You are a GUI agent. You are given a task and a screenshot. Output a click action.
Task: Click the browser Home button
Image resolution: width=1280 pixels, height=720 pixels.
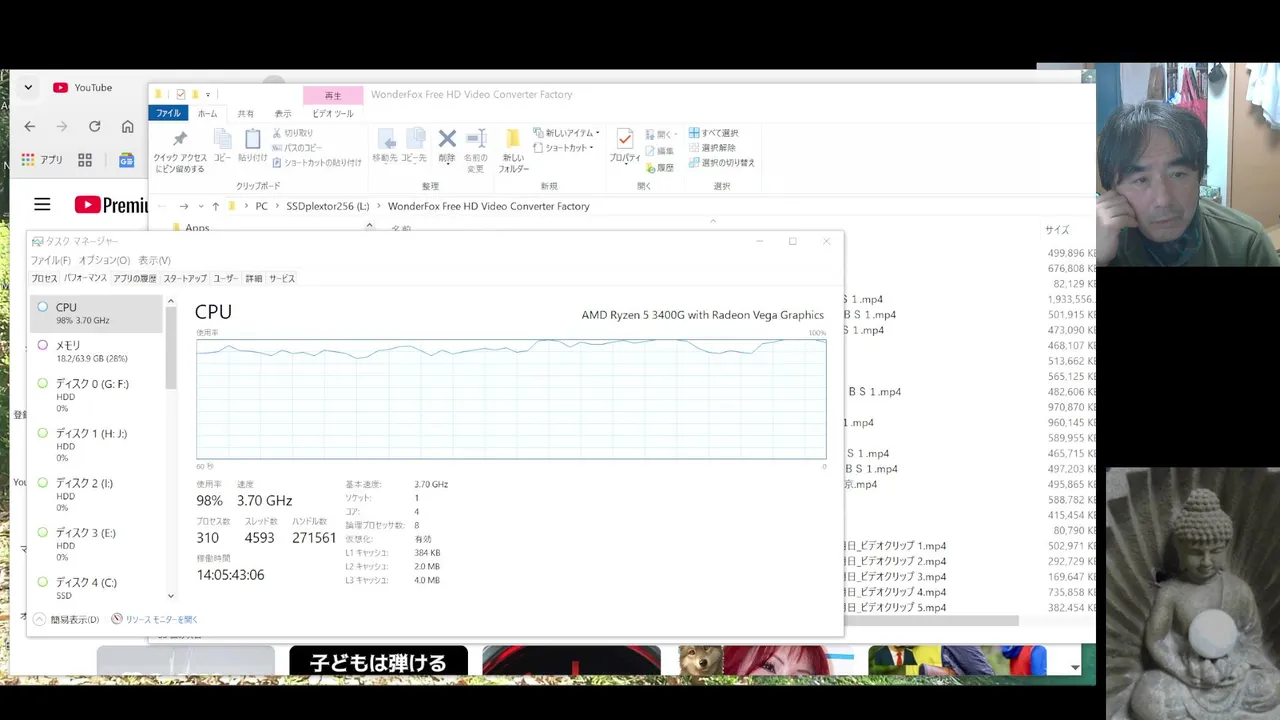pyautogui.click(x=127, y=127)
